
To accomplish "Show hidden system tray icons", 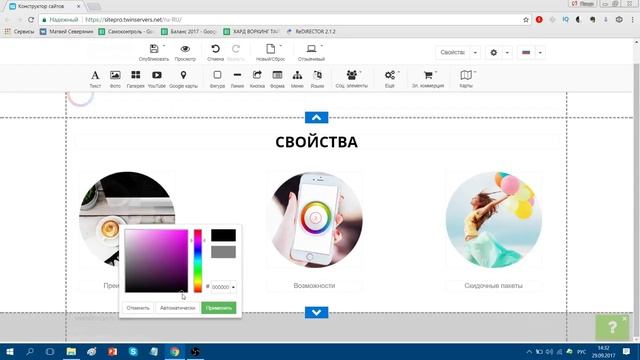I will tap(529, 351).
